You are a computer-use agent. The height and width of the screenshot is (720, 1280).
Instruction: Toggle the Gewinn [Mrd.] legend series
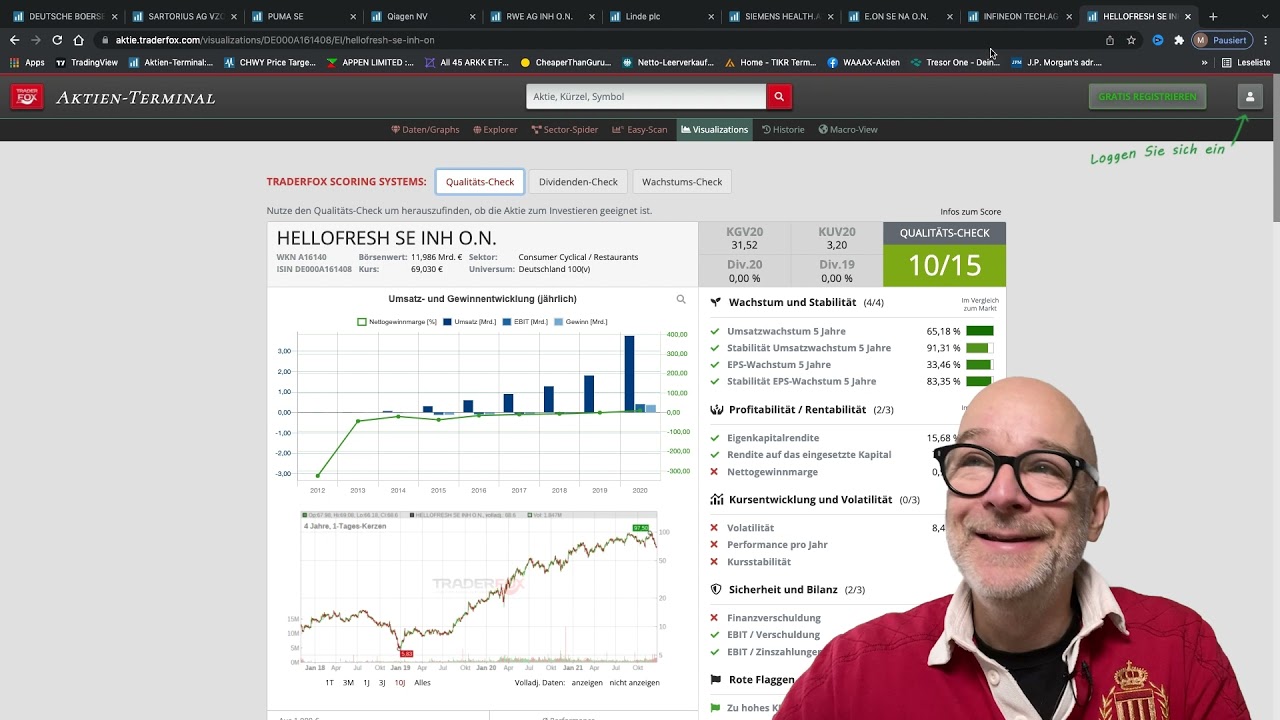tap(581, 322)
